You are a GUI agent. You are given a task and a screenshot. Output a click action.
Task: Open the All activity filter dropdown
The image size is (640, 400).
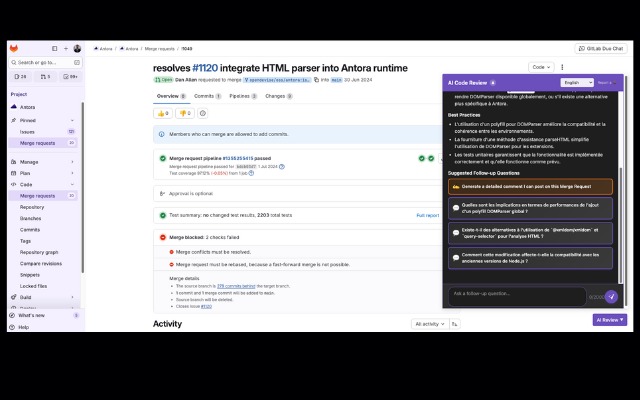coord(430,324)
